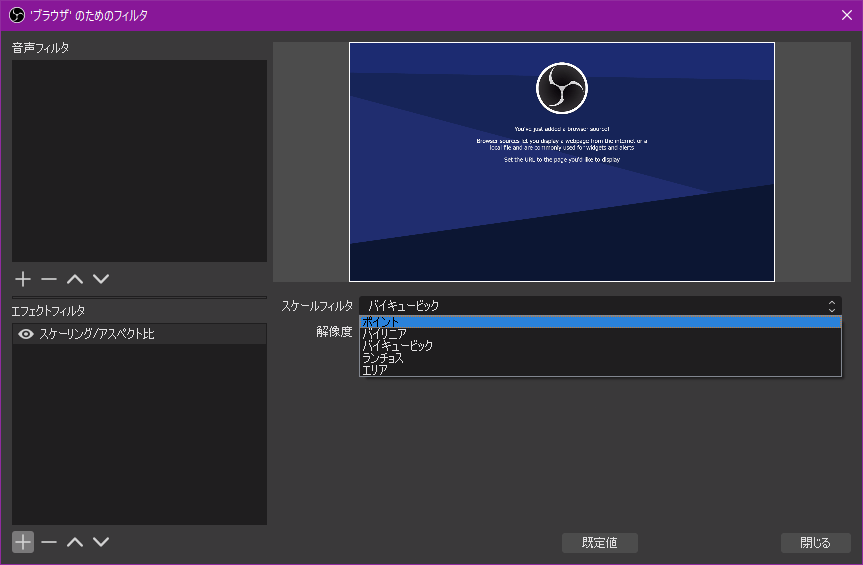The width and height of the screenshot is (863, 565).
Task: Remove selected effect filter with minus icon
Action: tap(49, 542)
